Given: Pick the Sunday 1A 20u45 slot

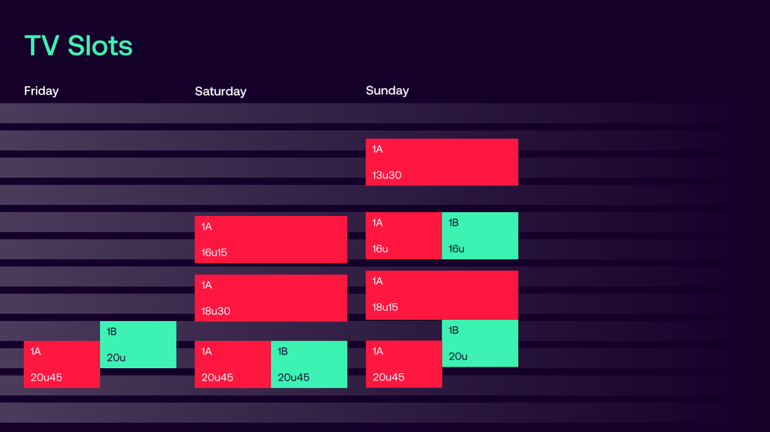Looking at the screenshot, I should click(x=404, y=364).
